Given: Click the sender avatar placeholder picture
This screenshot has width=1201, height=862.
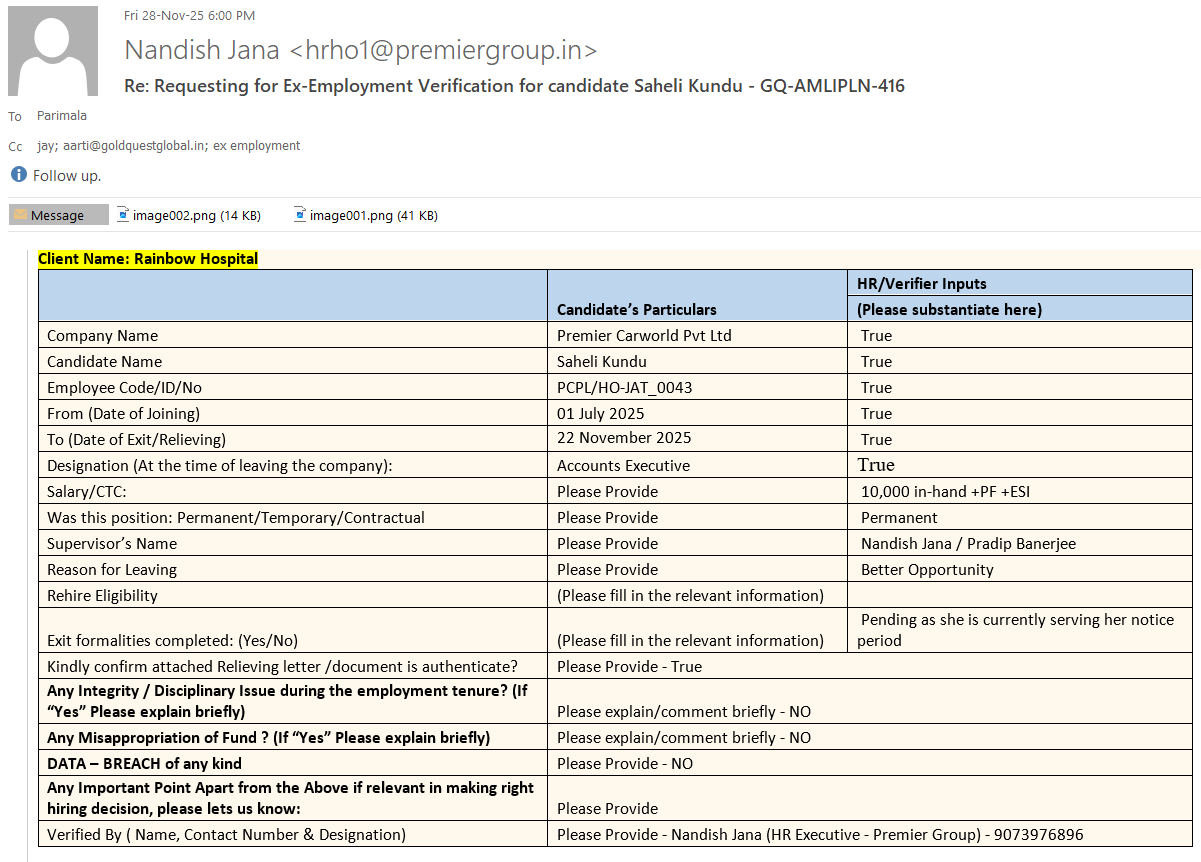Looking at the screenshot, I should click(x=53, y=51).
